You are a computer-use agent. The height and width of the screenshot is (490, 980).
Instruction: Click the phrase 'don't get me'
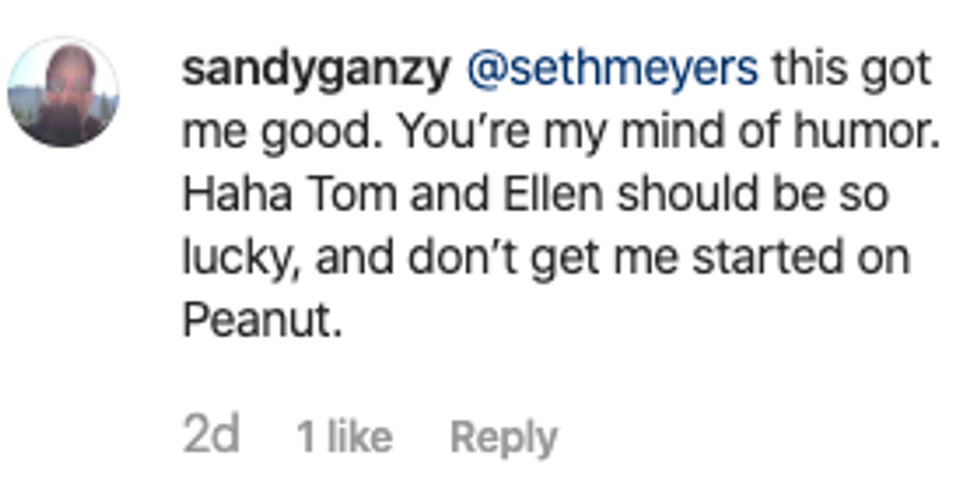coord(546,258)
